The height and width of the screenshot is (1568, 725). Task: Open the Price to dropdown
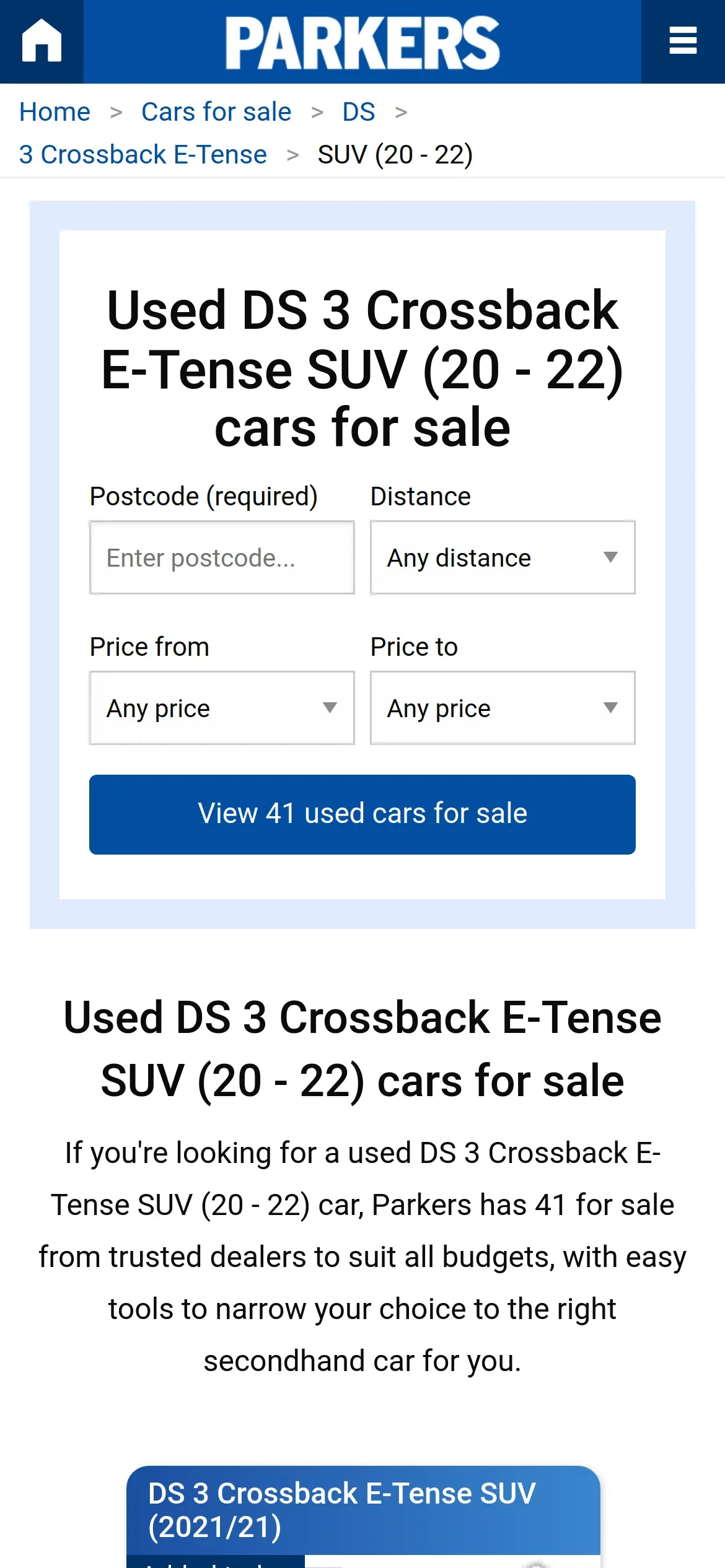click(503, 708)
